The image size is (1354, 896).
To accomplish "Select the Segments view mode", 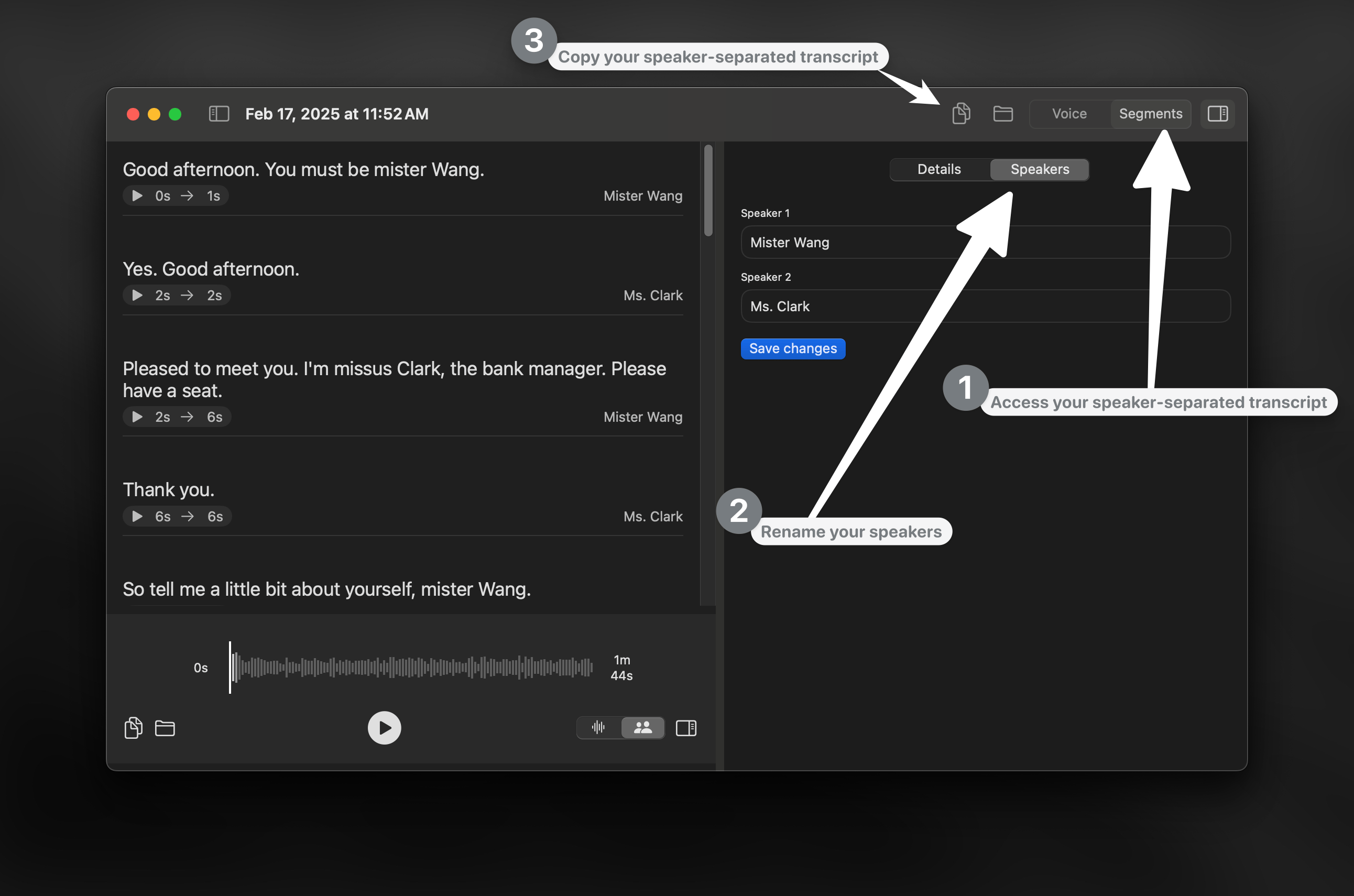I will coord(1150,114).
